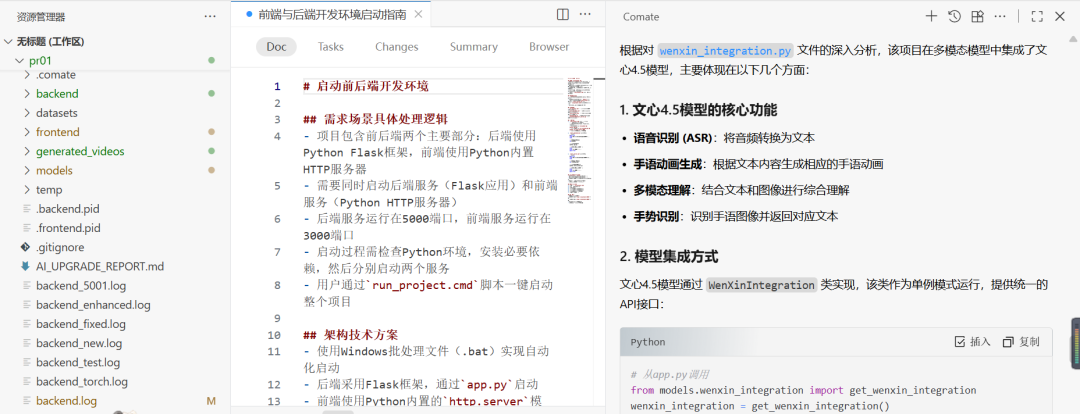Click the backend_5001.log file icon
The height and width of the screenshot is (414, 1080).
click(x=26, y=285)
